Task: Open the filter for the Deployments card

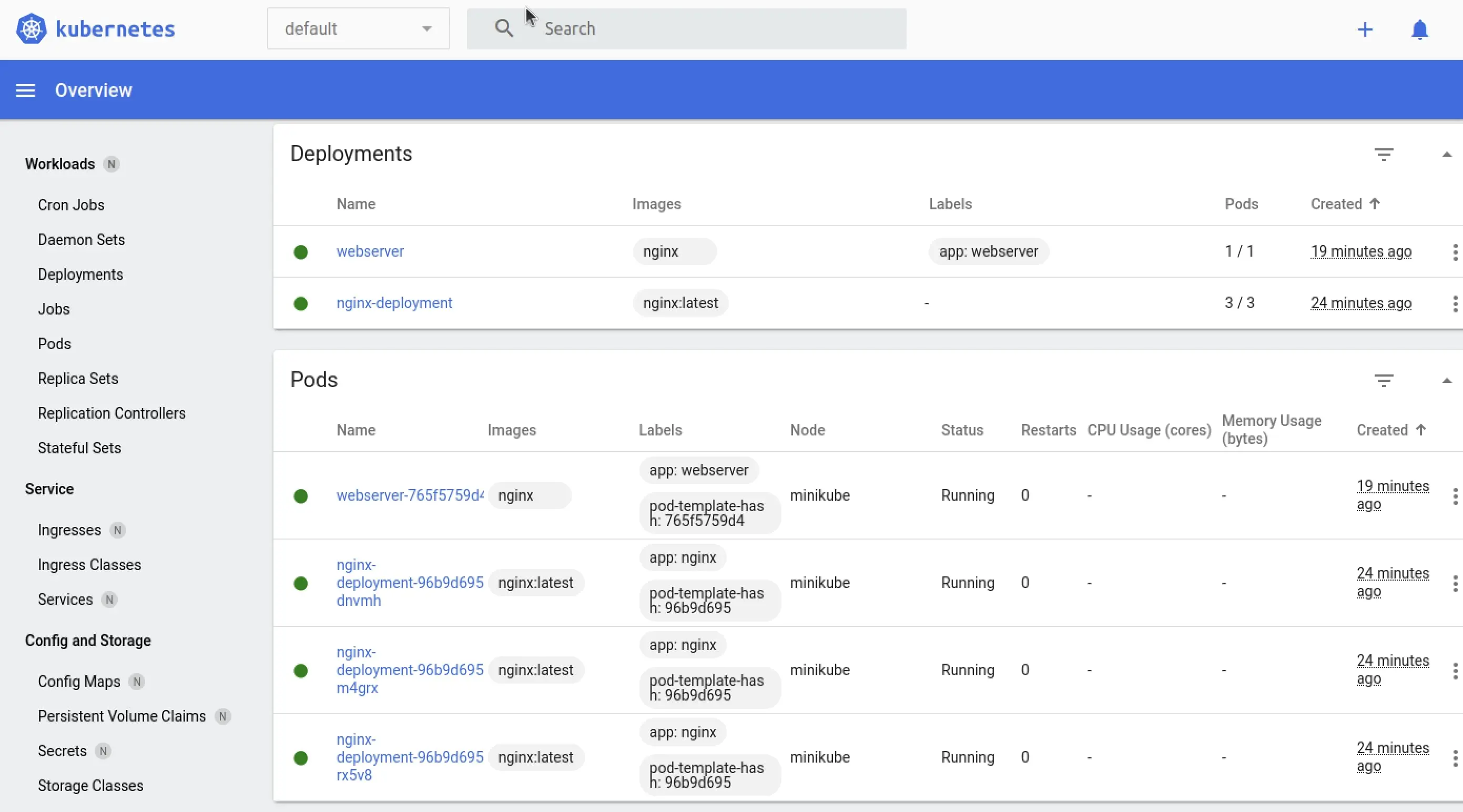Action: pyautogui.click(x=1384, y=154)
